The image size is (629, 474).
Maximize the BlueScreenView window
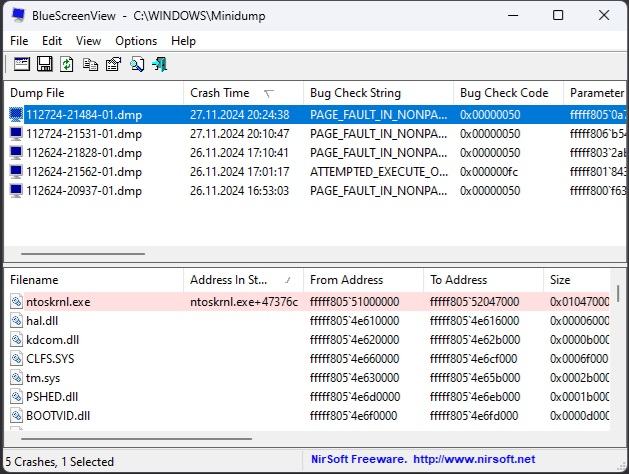[x=558, y=15]
